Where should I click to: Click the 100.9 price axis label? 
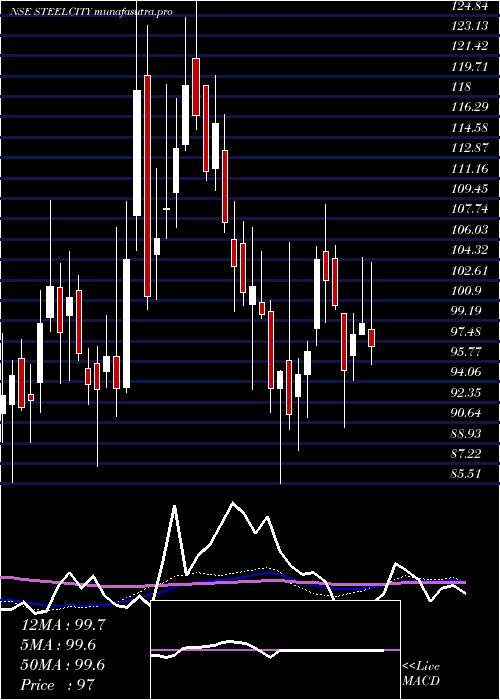click(467, 290)
